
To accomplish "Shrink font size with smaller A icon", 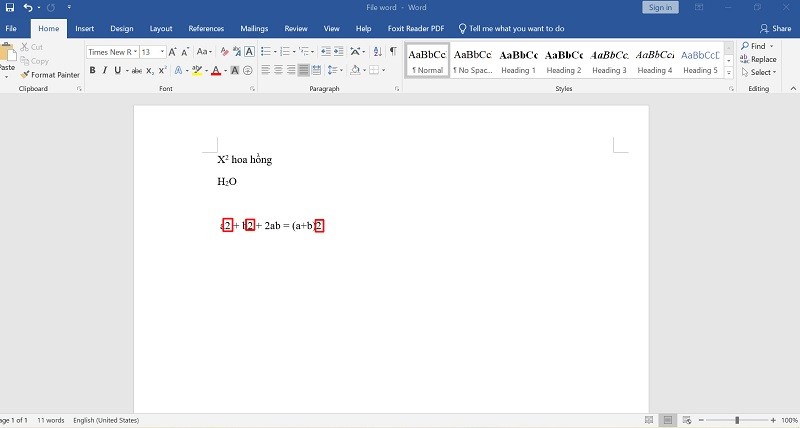I will click(x=185, y=52).
